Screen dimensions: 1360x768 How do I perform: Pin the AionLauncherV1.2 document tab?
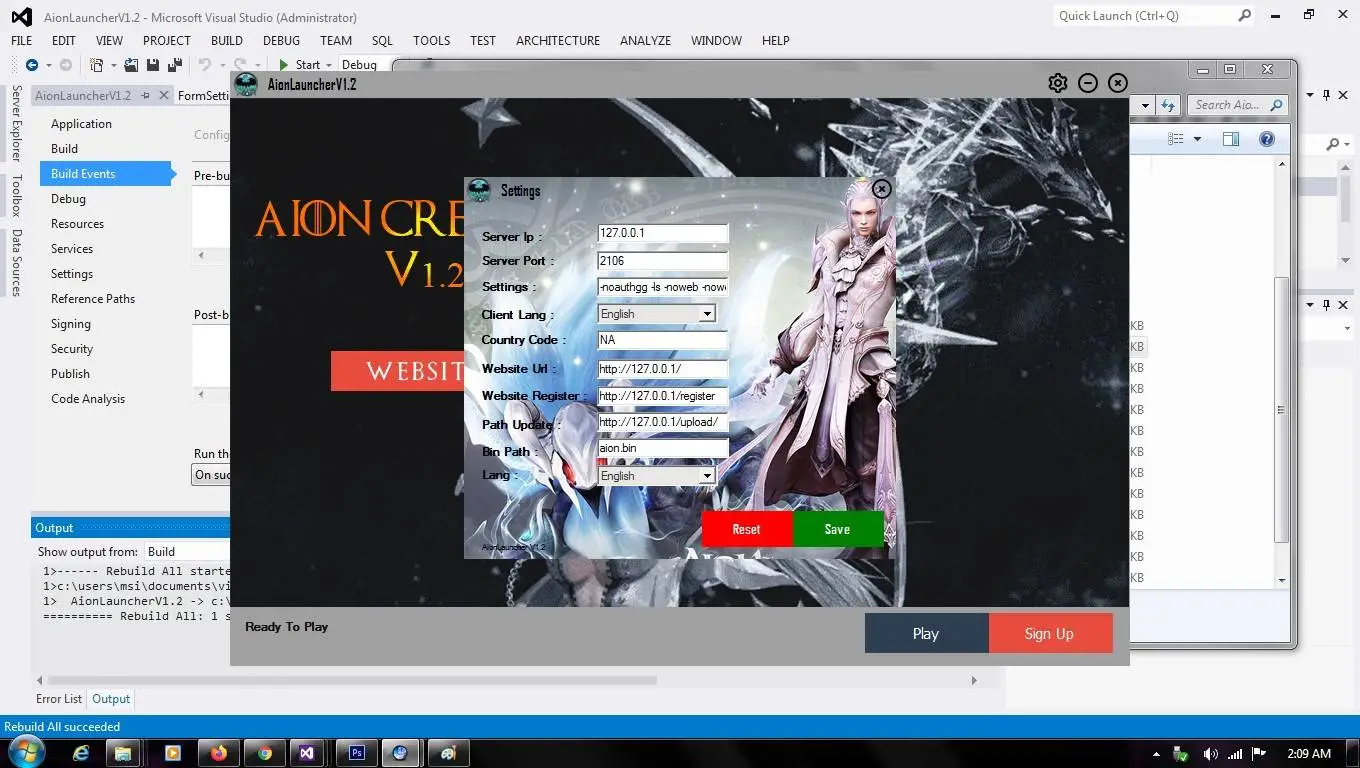click(145, 96)
